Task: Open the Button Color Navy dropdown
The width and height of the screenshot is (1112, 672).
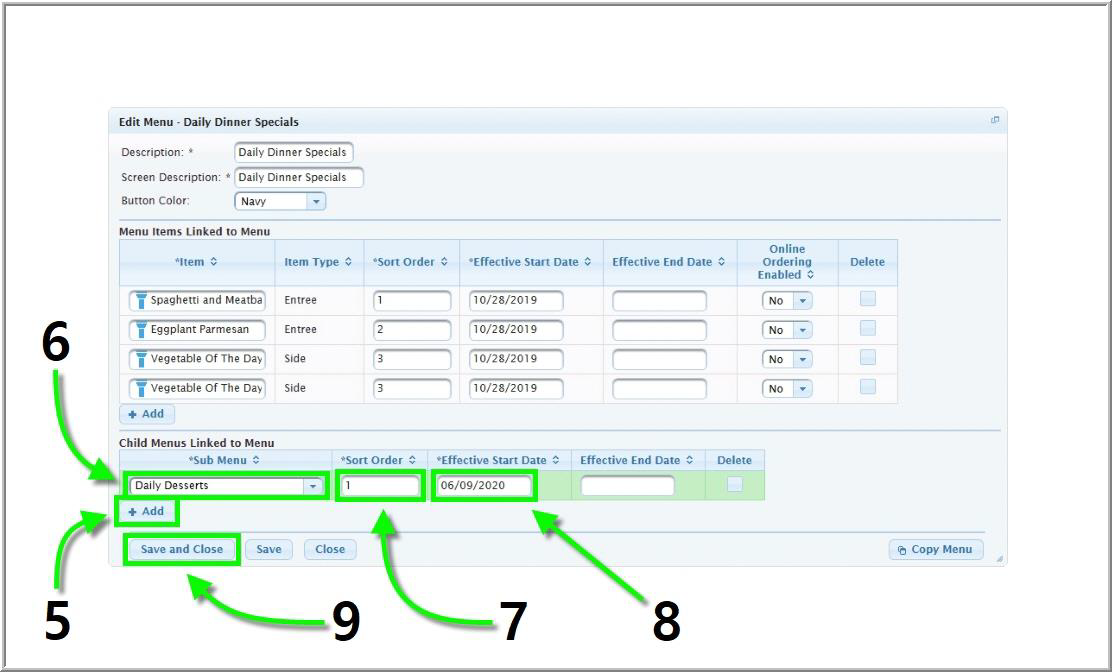Action: point(316,201)
